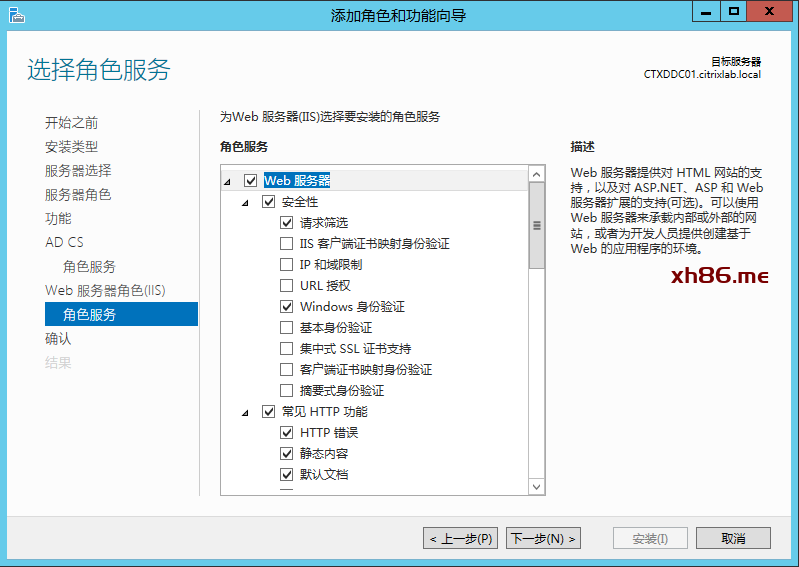This screenshot has height=567, width=799.
Task: Toggle the IP 和域限制 checkbox
Action: pyautogui.click(x=287, y=265)
